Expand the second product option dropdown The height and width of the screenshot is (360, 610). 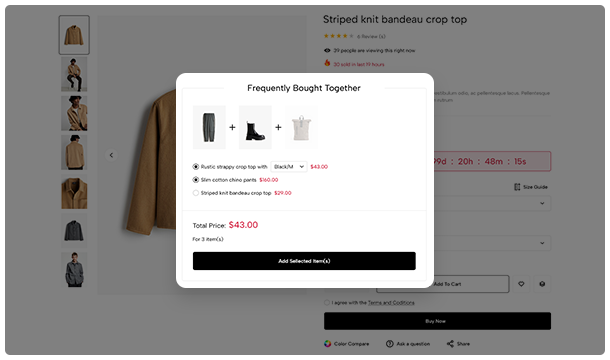492,243
